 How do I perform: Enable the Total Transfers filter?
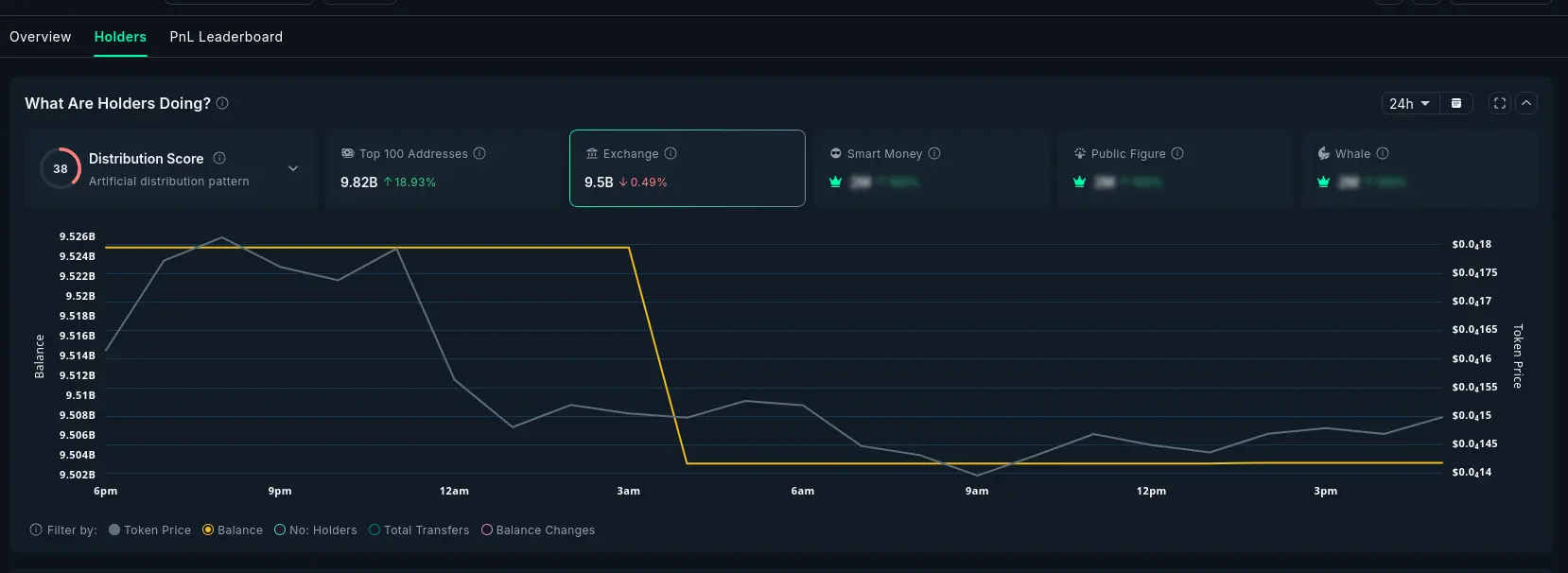(x=419, y=530)
